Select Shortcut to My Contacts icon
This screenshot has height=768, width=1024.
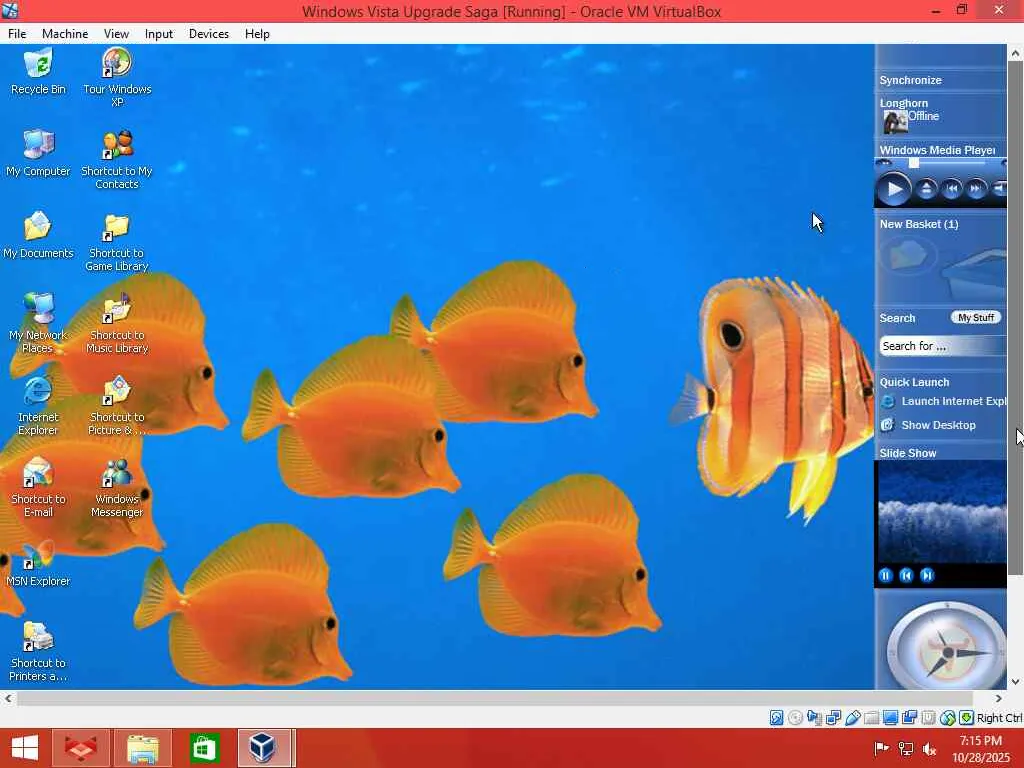[117, 160]
